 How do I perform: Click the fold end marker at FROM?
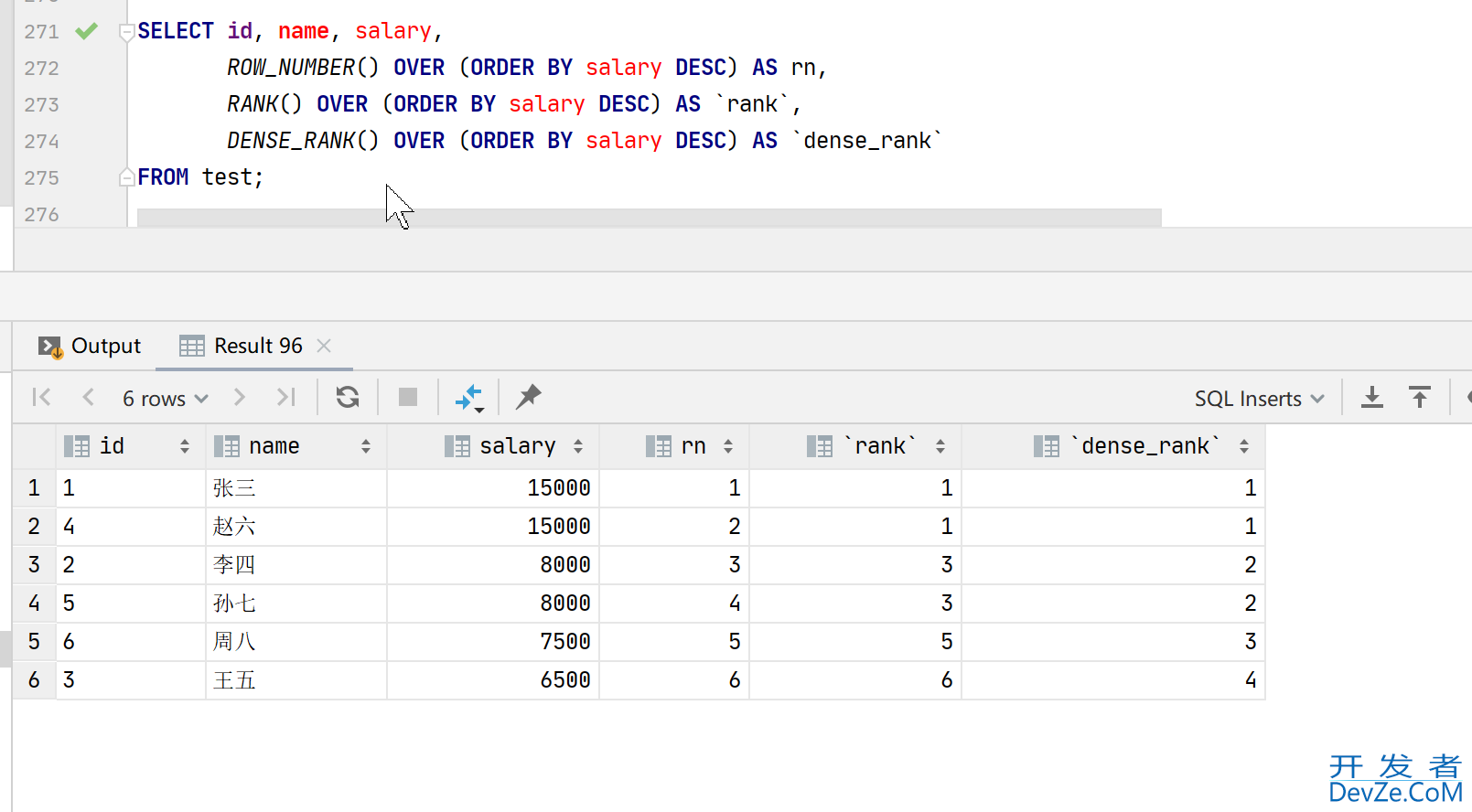click(x=127, y=177)
